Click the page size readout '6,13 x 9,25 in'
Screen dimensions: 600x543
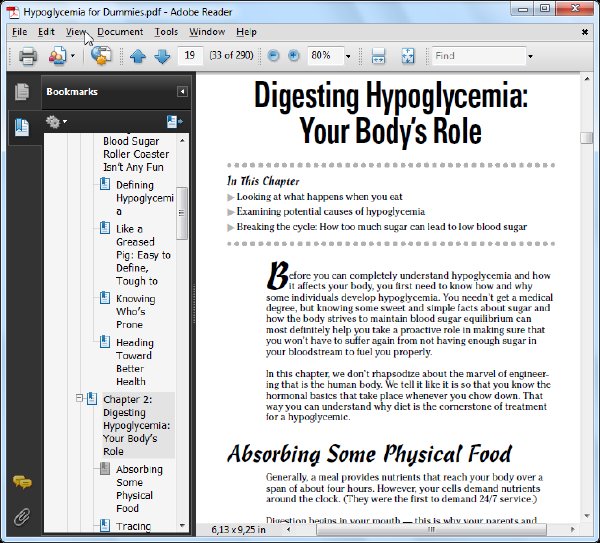click(x=238, y=530)
